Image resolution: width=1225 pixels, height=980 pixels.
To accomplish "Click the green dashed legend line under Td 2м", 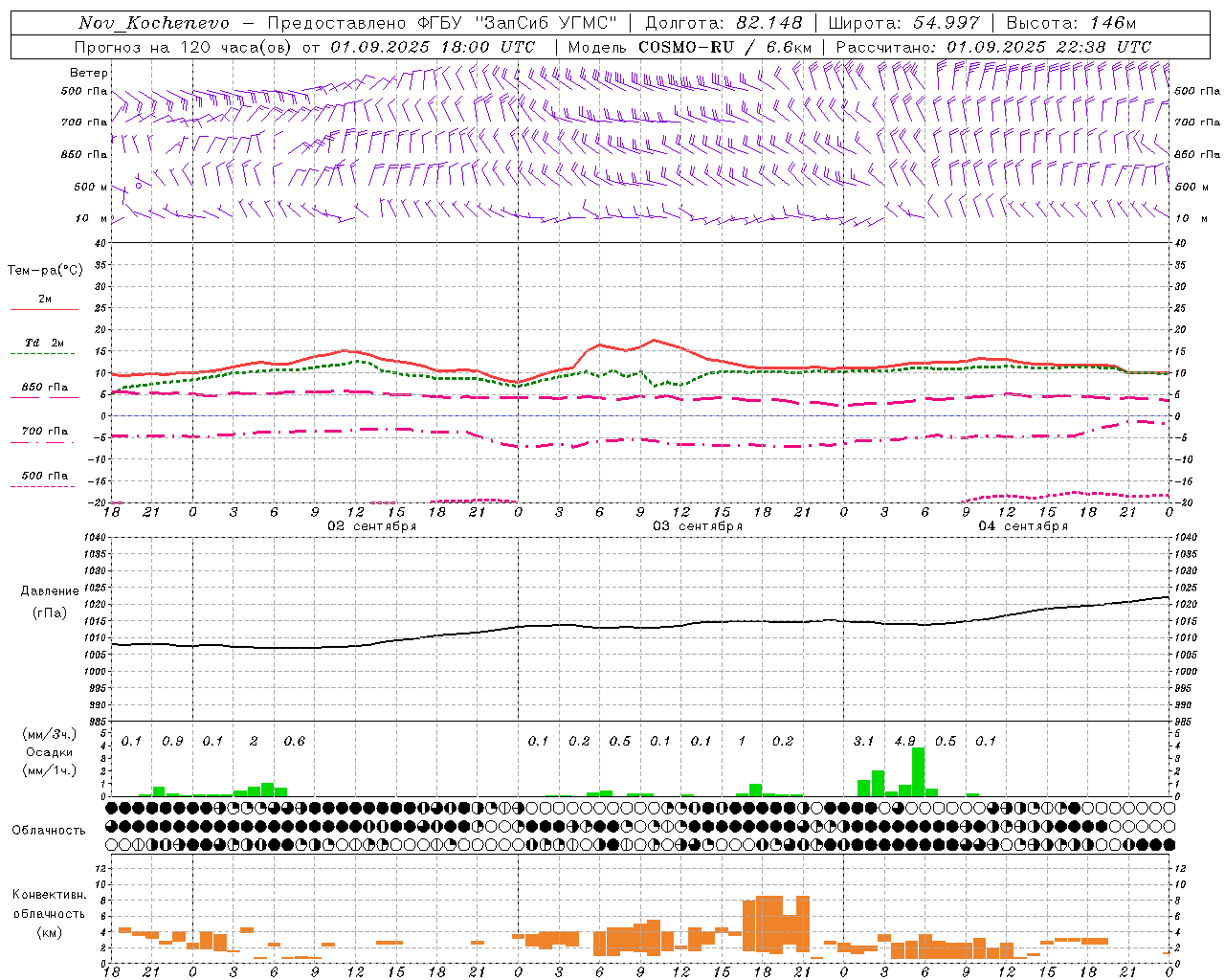I will pos(44,354).
